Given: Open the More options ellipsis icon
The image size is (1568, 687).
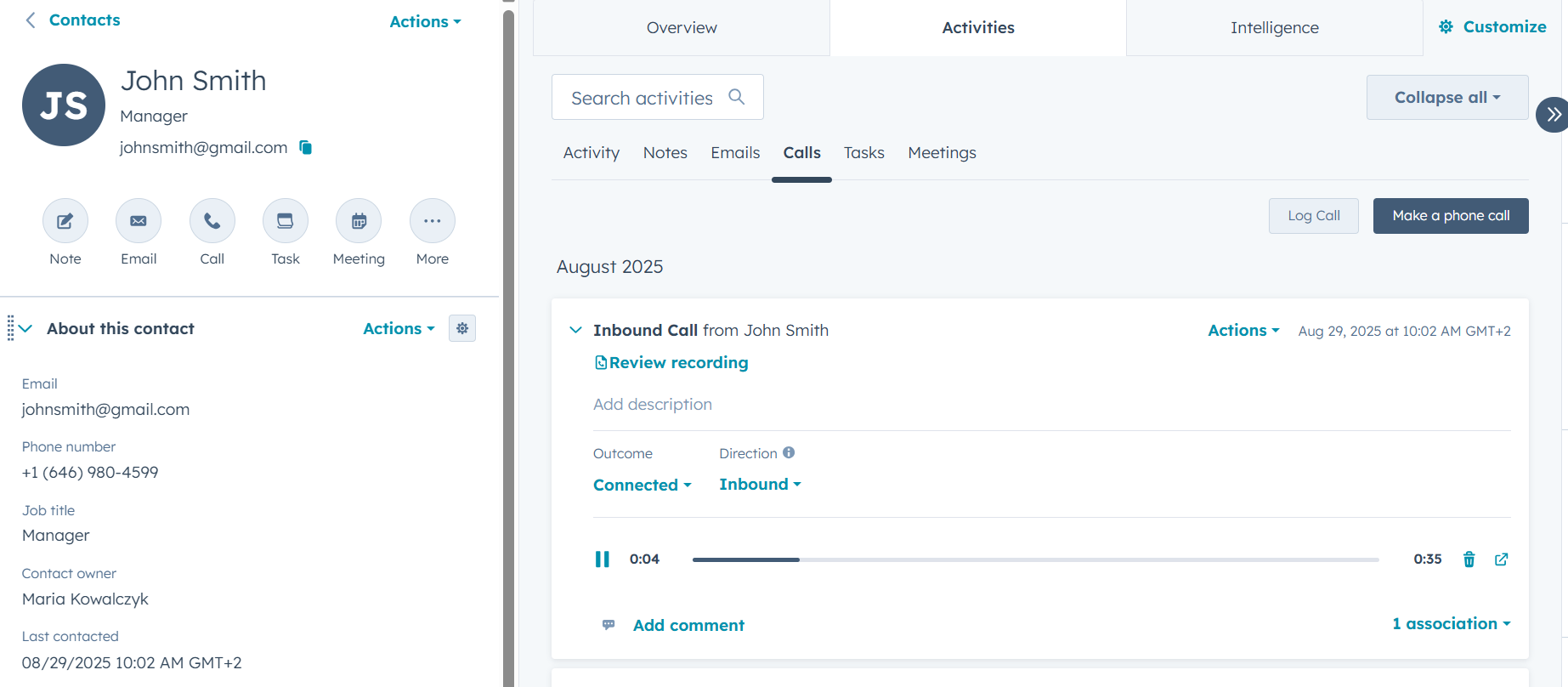Looking at the screenshot, I should click(433, 221).
